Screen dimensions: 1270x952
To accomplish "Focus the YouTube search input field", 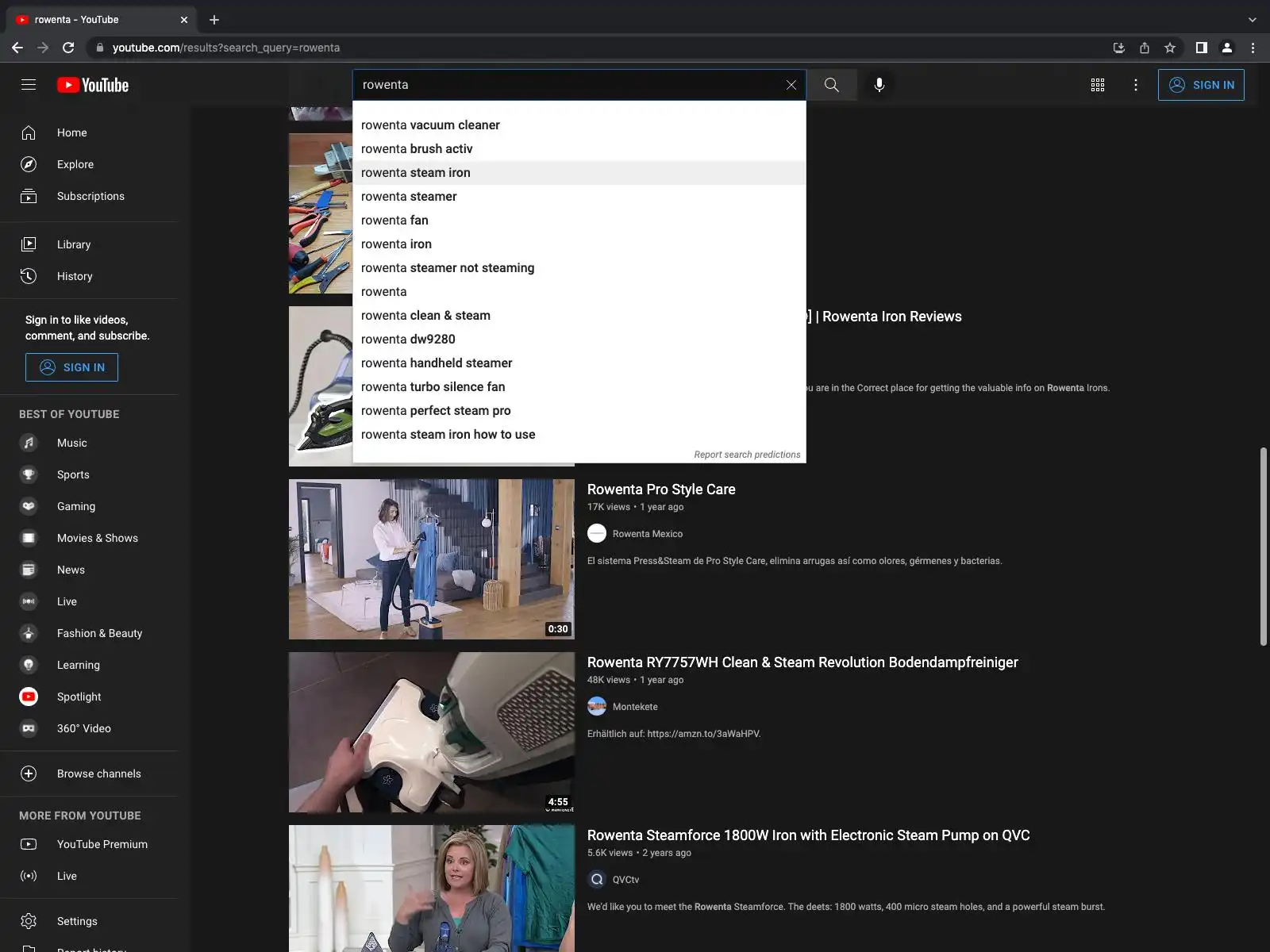I will pos(568,85).
